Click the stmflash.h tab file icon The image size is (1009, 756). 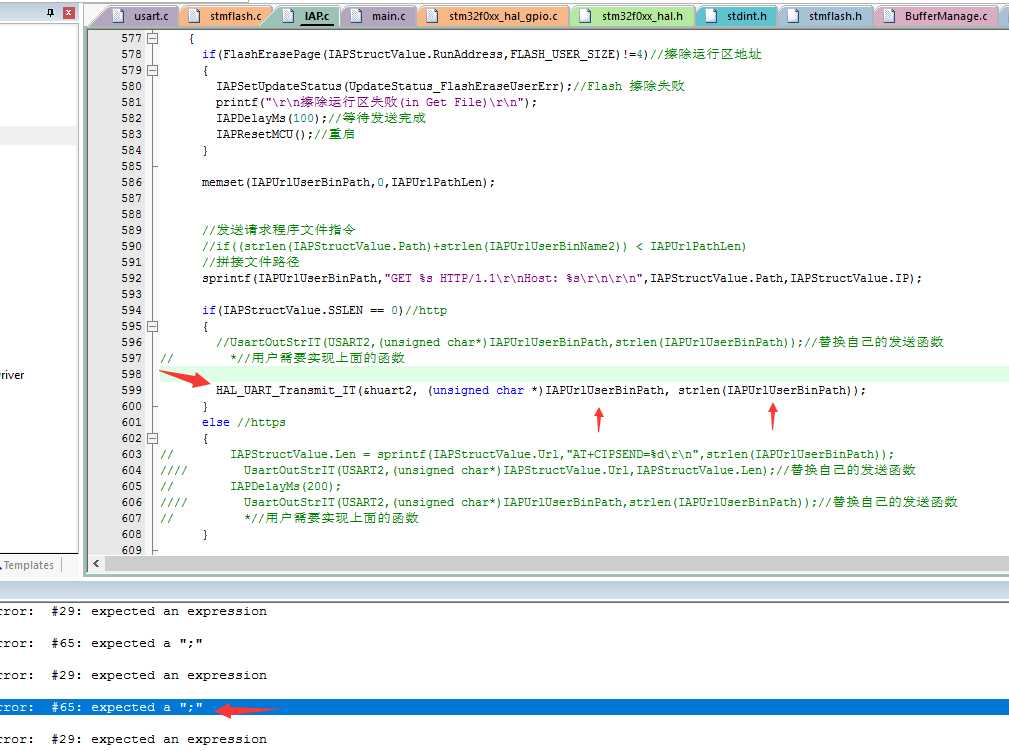pyautogui.click(x=793, y=16)
